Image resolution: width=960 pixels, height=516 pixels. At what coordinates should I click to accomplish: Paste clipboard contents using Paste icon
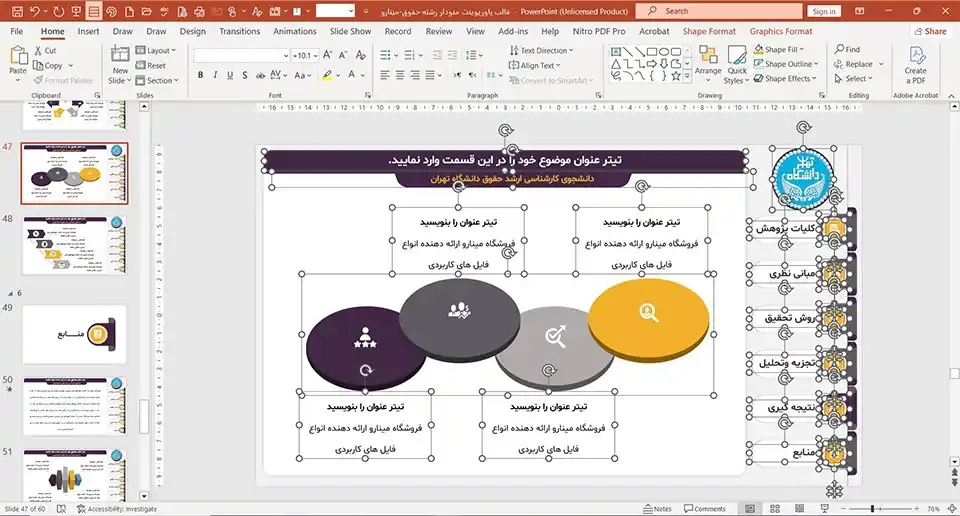[18, 56]
